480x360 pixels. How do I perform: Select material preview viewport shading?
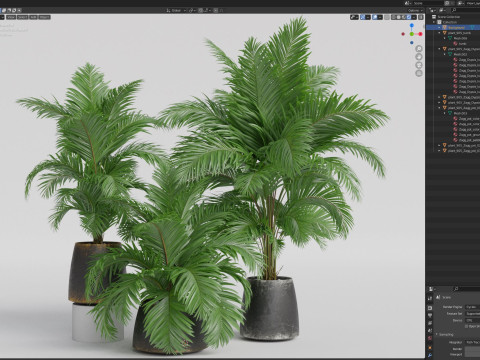[x=404, y=17]
